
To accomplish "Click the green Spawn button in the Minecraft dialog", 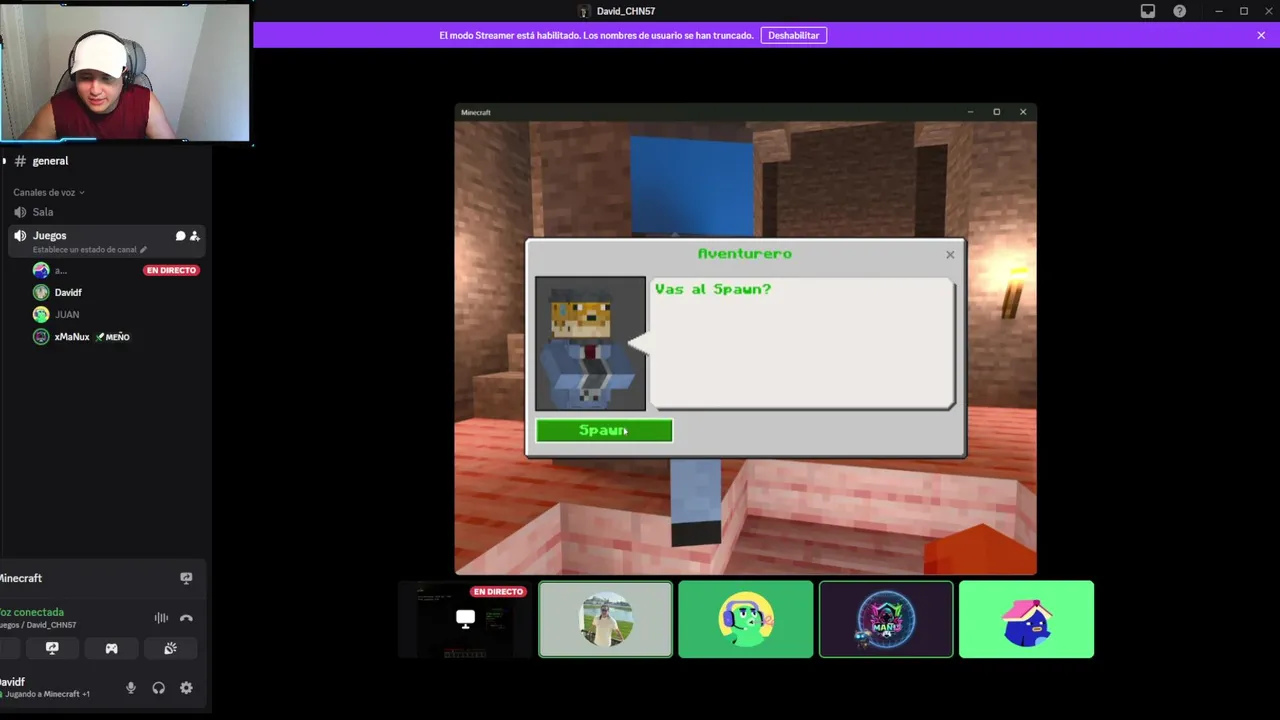I will (x=604, y=430).
